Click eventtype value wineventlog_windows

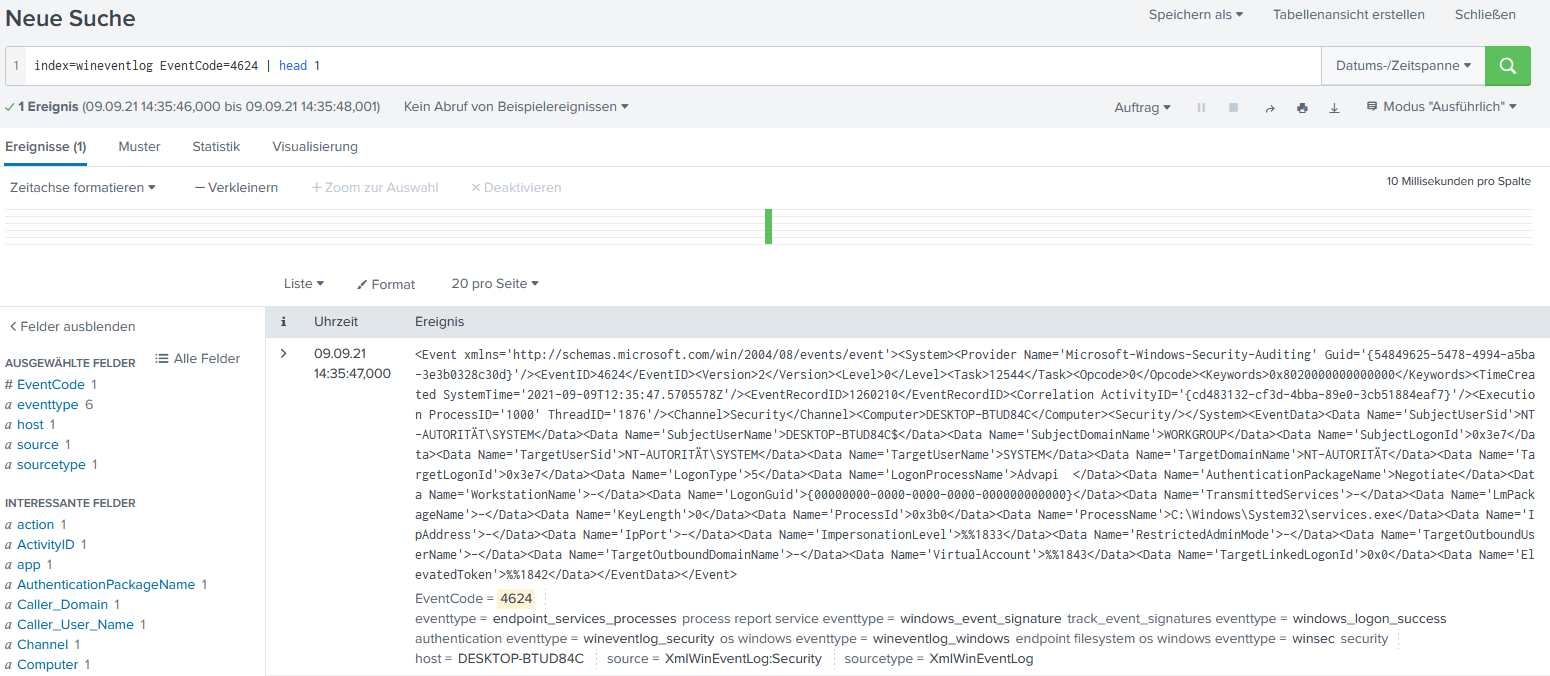tap(941, 638)
